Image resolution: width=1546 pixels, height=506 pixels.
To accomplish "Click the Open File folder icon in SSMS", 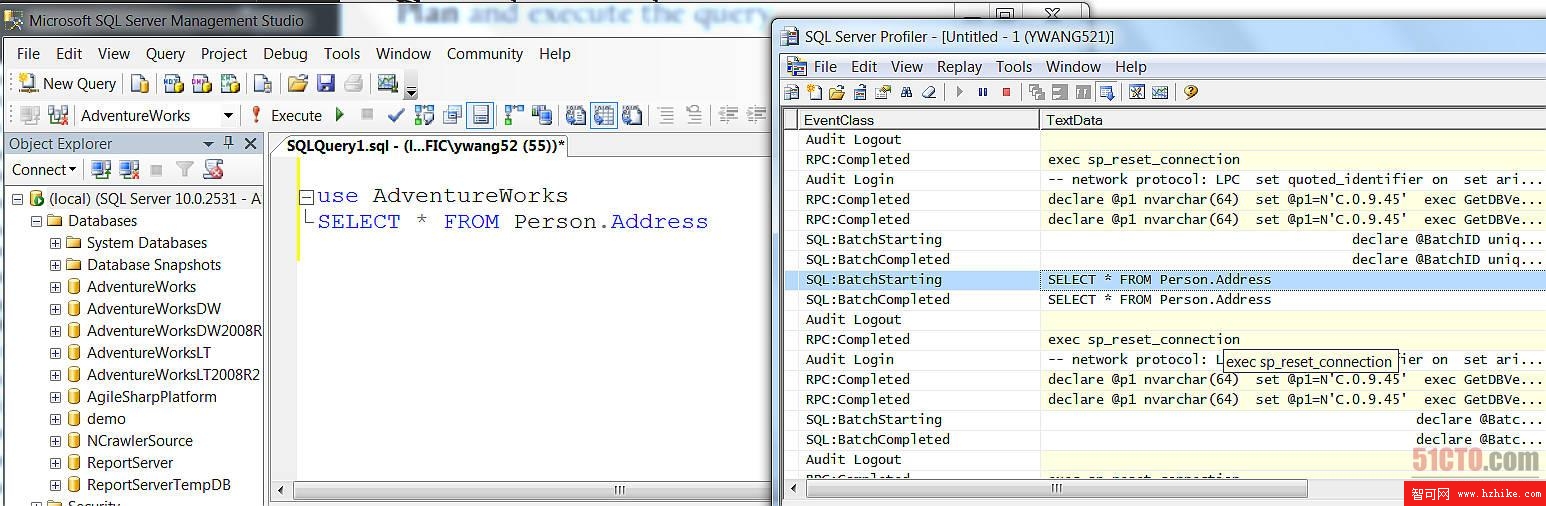I will [x=297, y=84].
